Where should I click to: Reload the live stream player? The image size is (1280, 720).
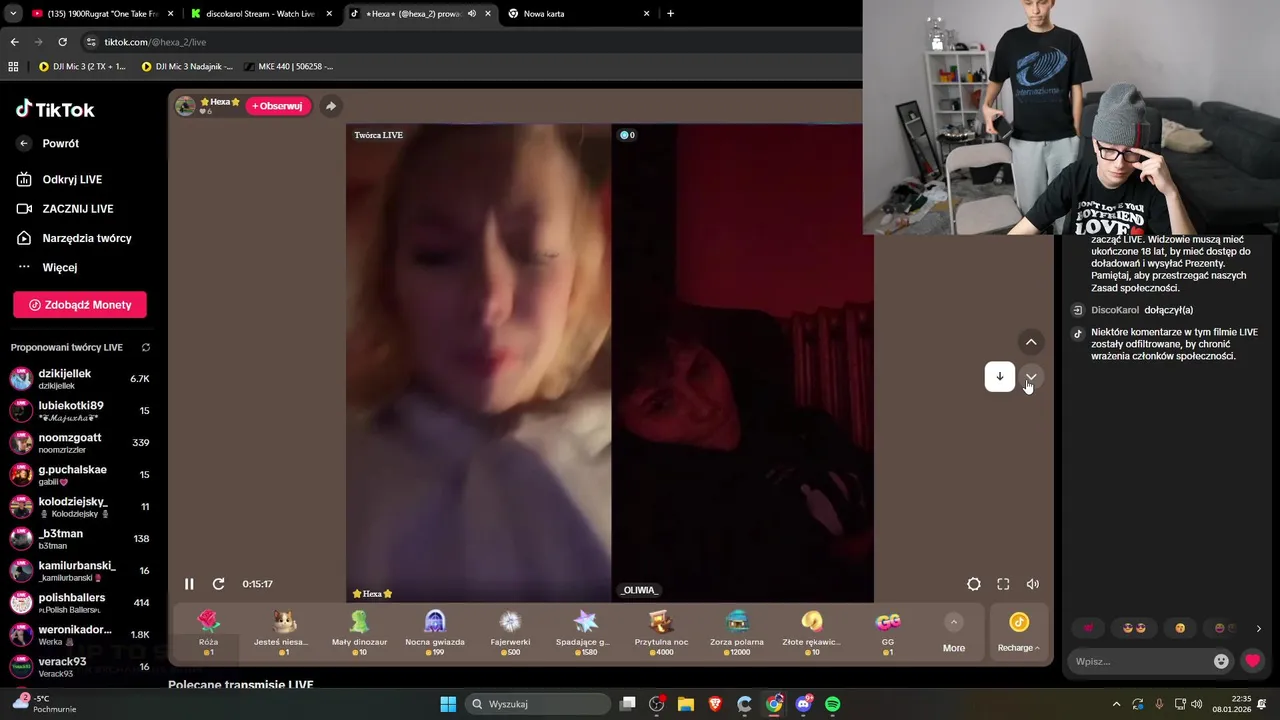[218, 584]
